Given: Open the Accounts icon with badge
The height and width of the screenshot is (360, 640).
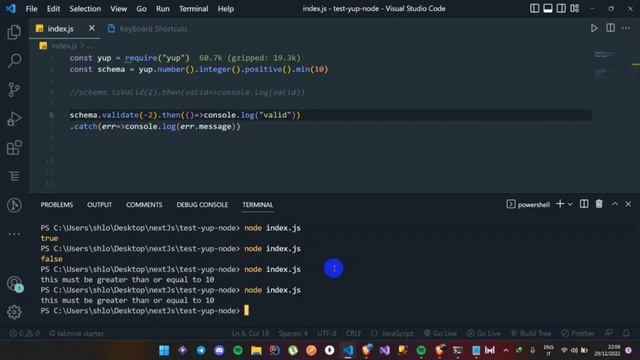Looking at the screenshot, I should [15, 284].
